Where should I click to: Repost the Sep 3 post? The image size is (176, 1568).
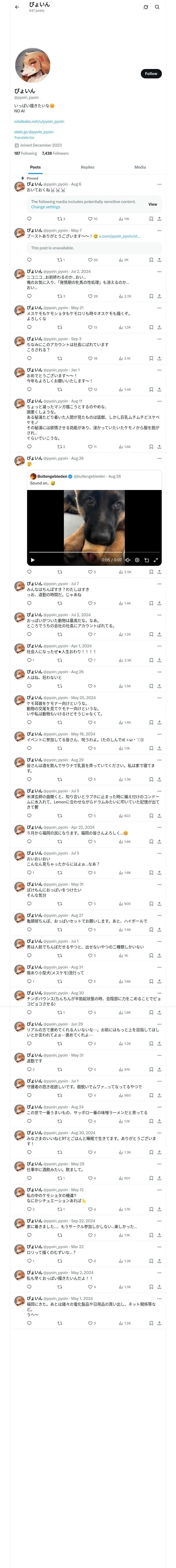[x=59, y=359]
